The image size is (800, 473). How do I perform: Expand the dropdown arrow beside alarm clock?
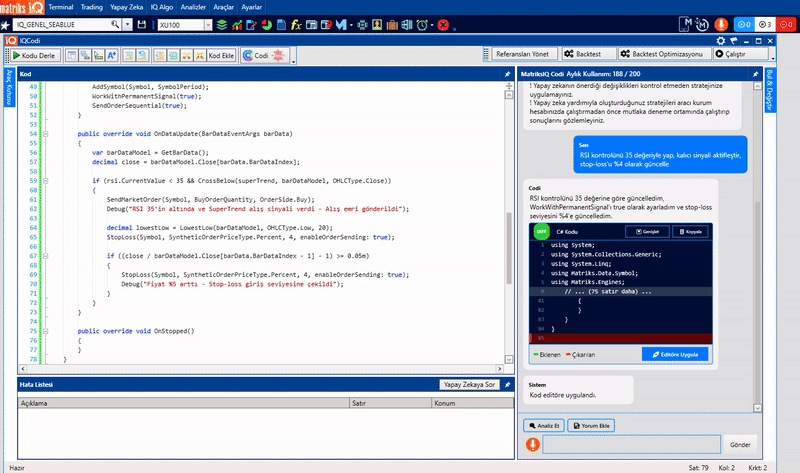click(432, 25)
